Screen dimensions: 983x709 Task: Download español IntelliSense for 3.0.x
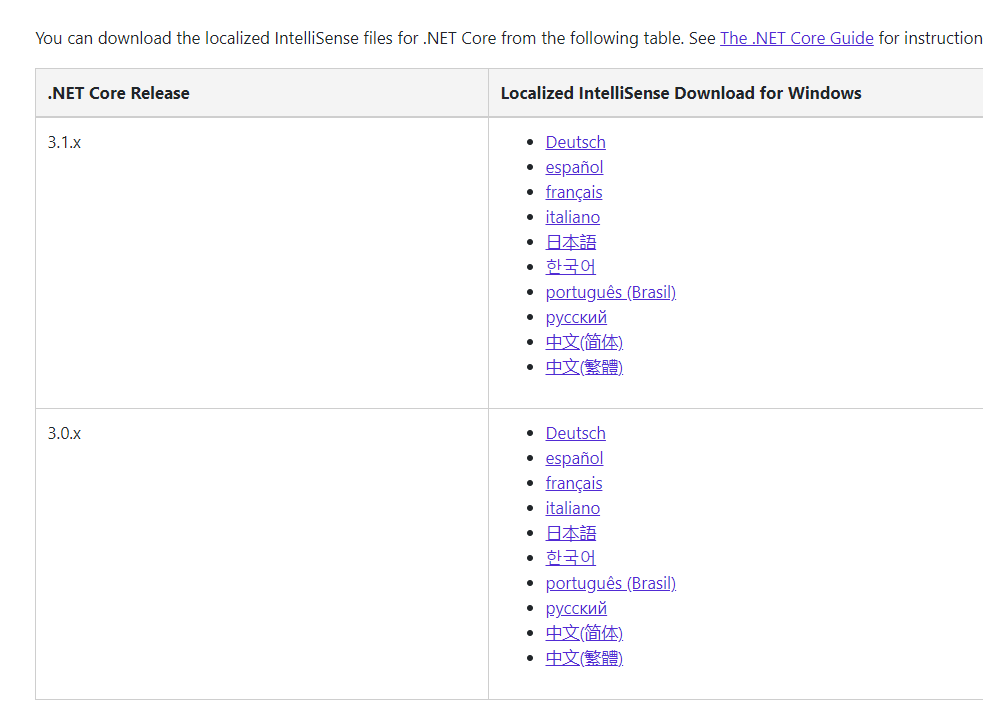coord(574,458)
